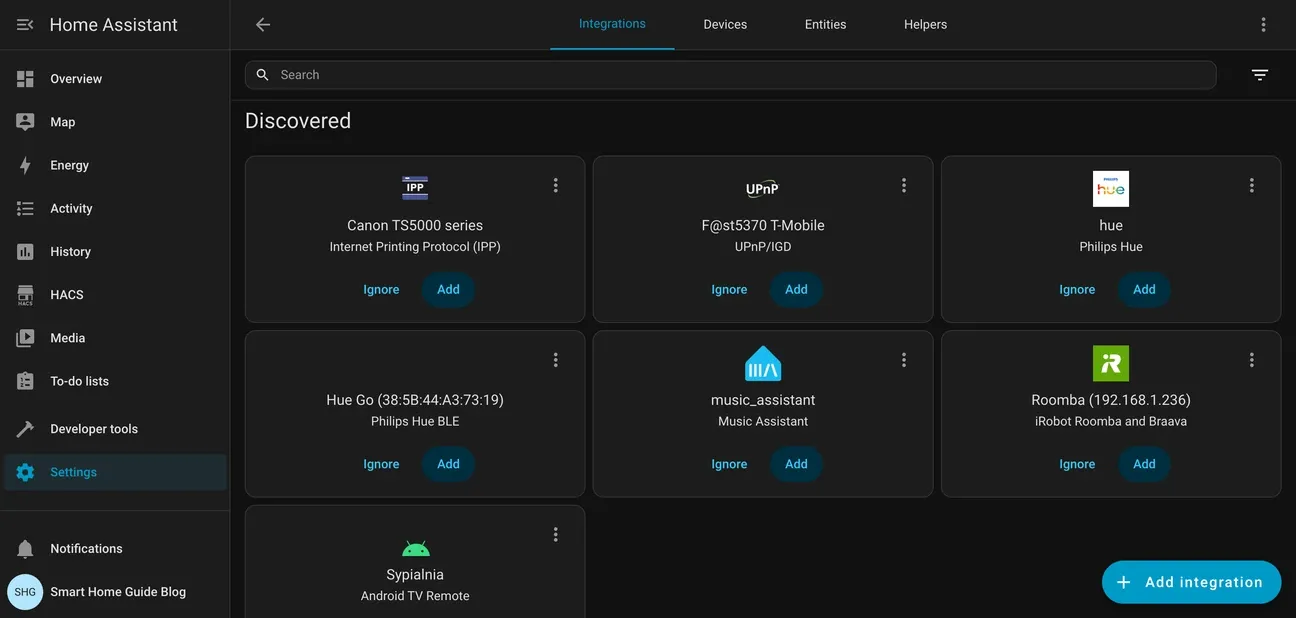Ignore the F@st5370 T-Mobile discovery
Viewport: 1296px width, 618px height.
point(729,290)
